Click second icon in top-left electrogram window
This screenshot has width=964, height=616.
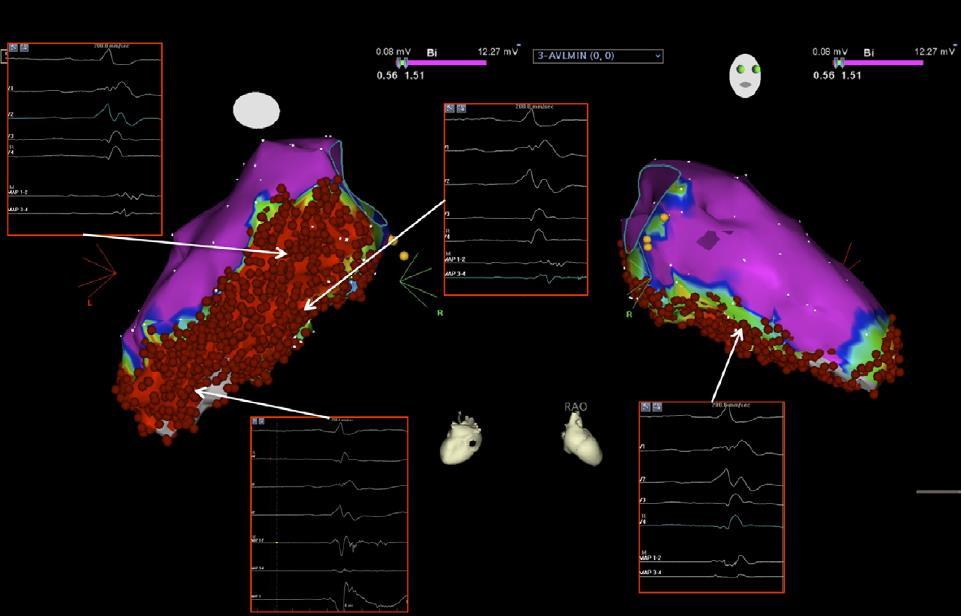[24, 47]
